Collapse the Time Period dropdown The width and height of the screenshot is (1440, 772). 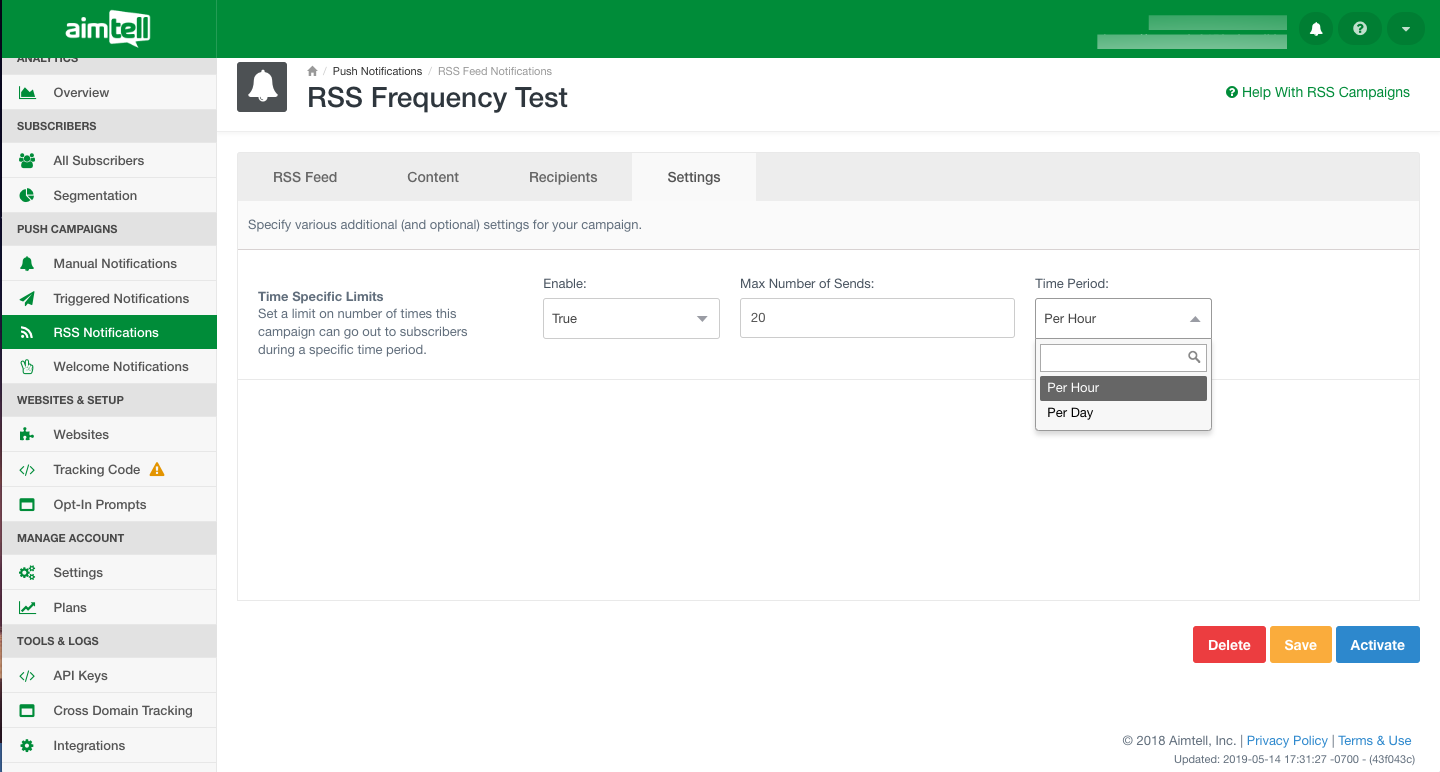click(x=1123, y=318)
